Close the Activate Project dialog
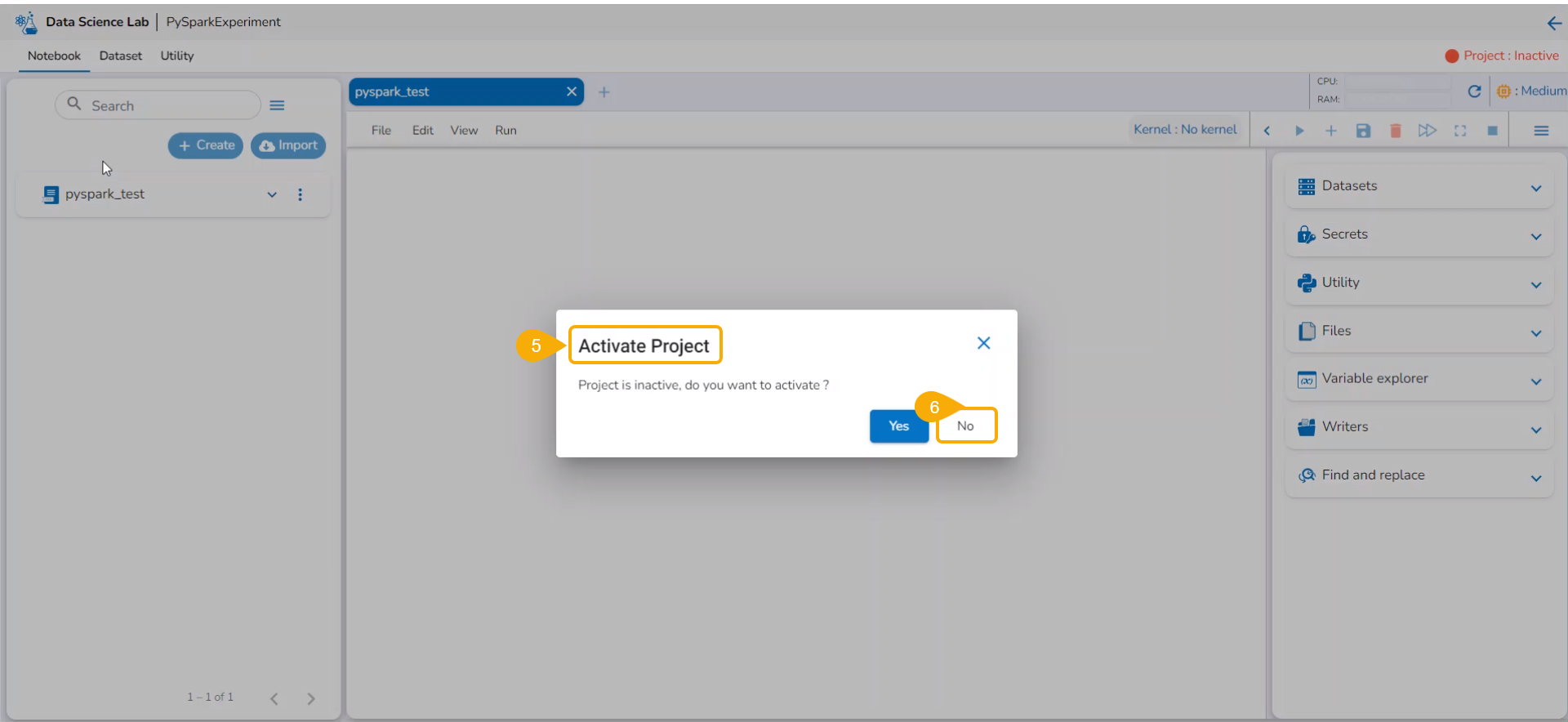The height and width of the screenshot is (722, 1568). (x=984, y=343)
